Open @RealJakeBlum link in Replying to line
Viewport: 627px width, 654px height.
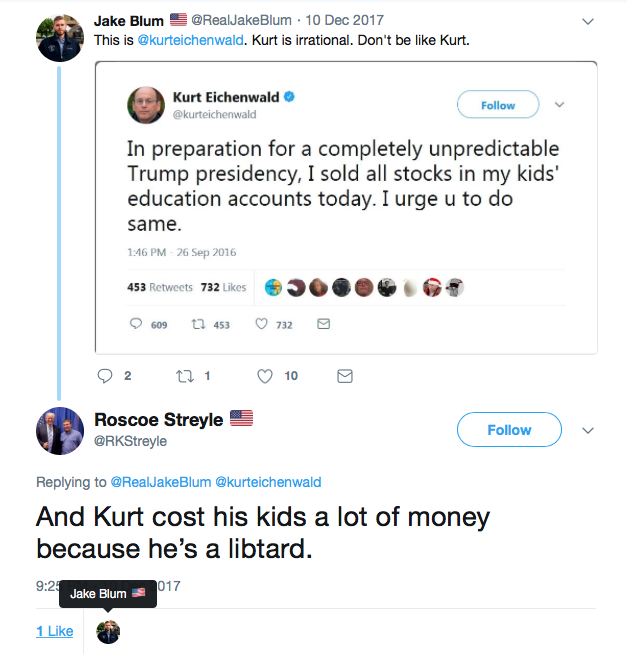161,482
